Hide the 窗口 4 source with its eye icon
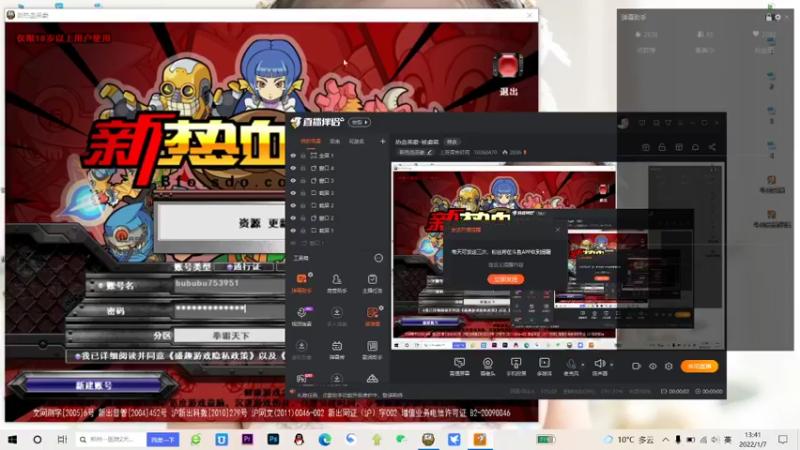Image resolution: width=800 pixels, height=450 pixels. [293, 168]
